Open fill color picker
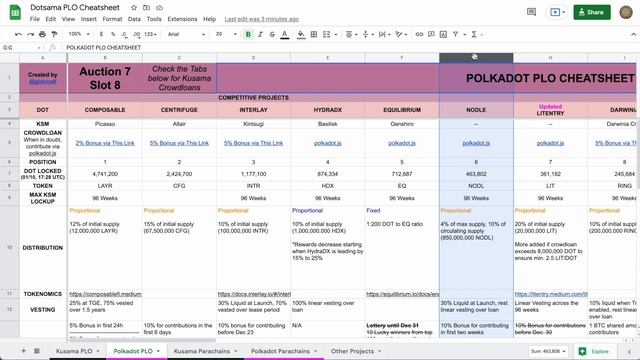 (x=301, y=35)
